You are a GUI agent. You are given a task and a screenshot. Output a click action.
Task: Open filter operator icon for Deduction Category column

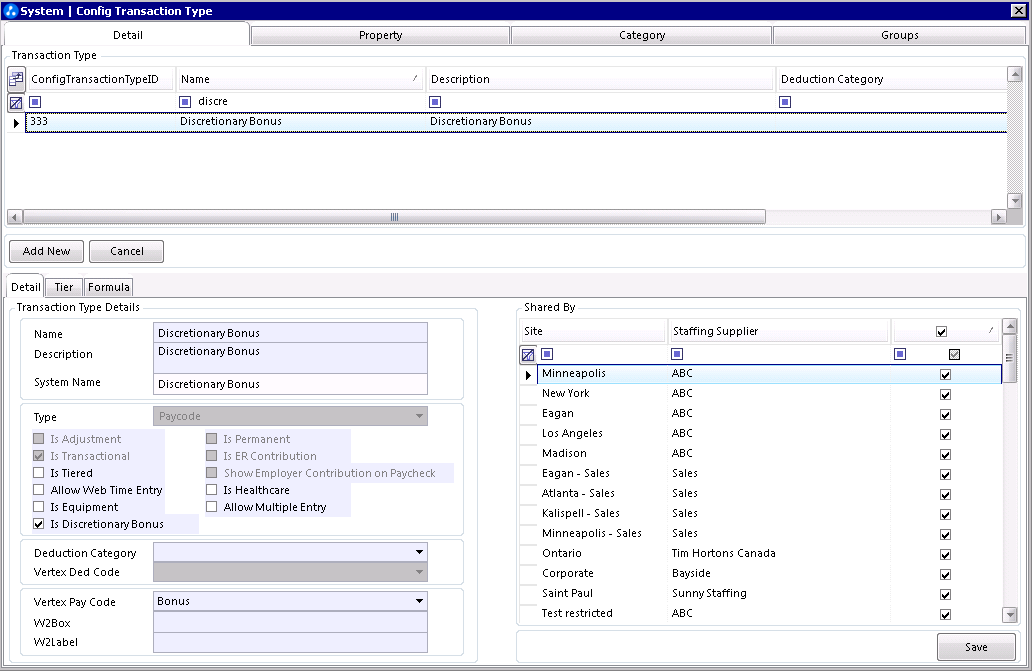(785, 102)
